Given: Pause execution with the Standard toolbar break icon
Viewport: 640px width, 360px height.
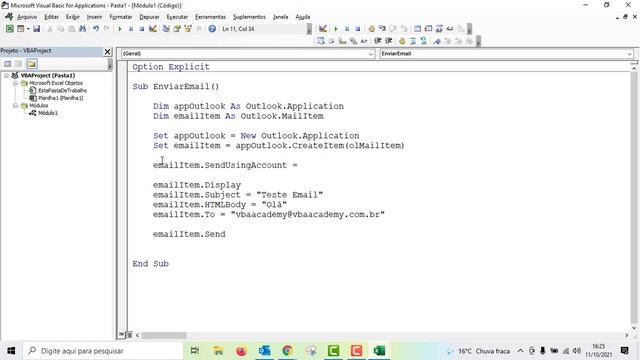Looking at the screenshot, I should click(131, 29).
